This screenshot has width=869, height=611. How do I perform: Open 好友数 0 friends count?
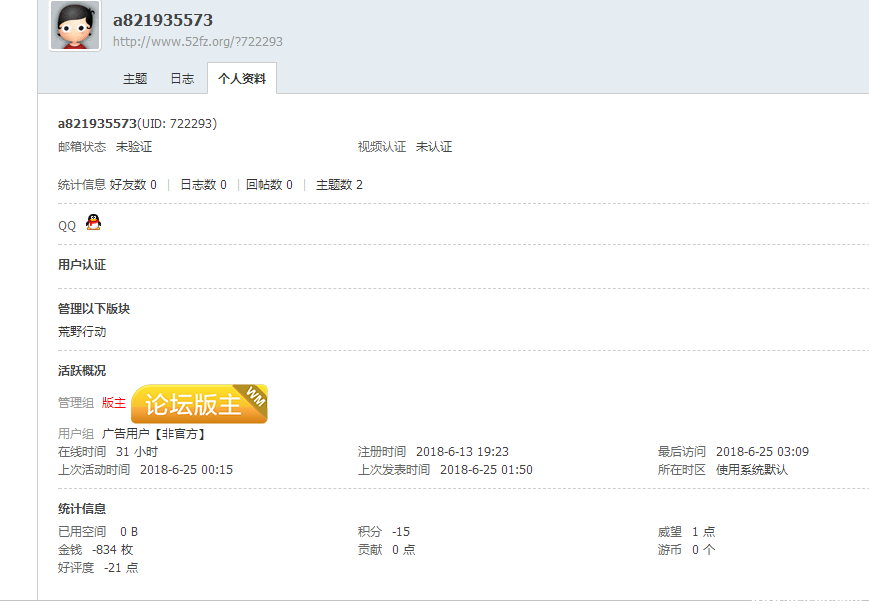tap(133, 185)
